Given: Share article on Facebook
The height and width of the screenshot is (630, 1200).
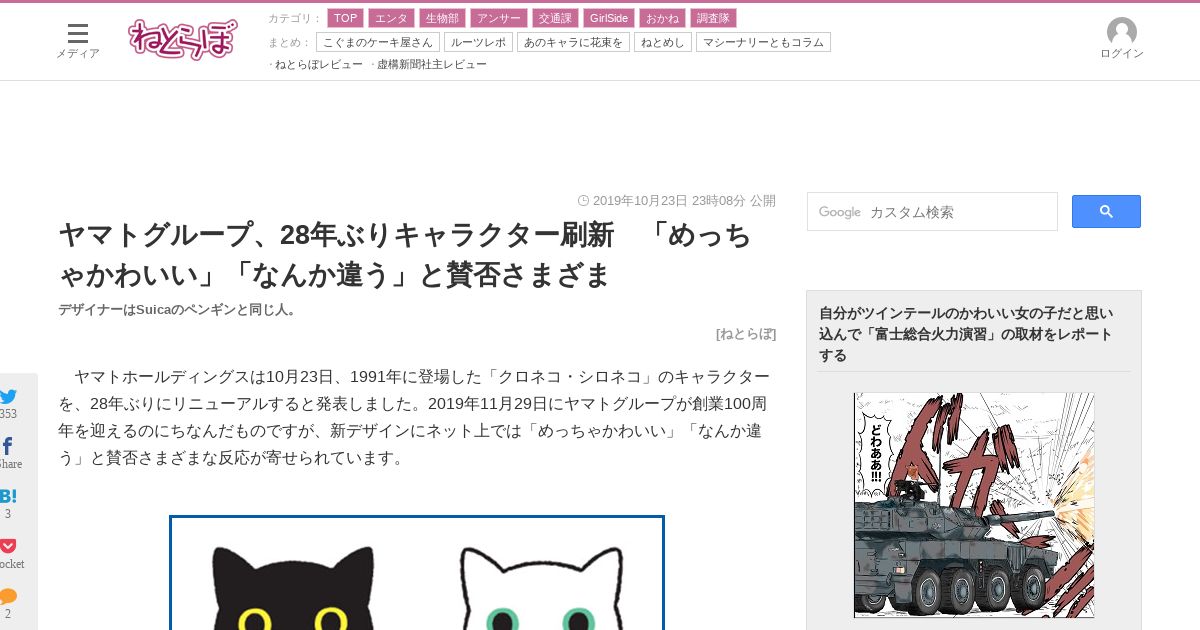Looking at the screenshot, I should point(7,446).
